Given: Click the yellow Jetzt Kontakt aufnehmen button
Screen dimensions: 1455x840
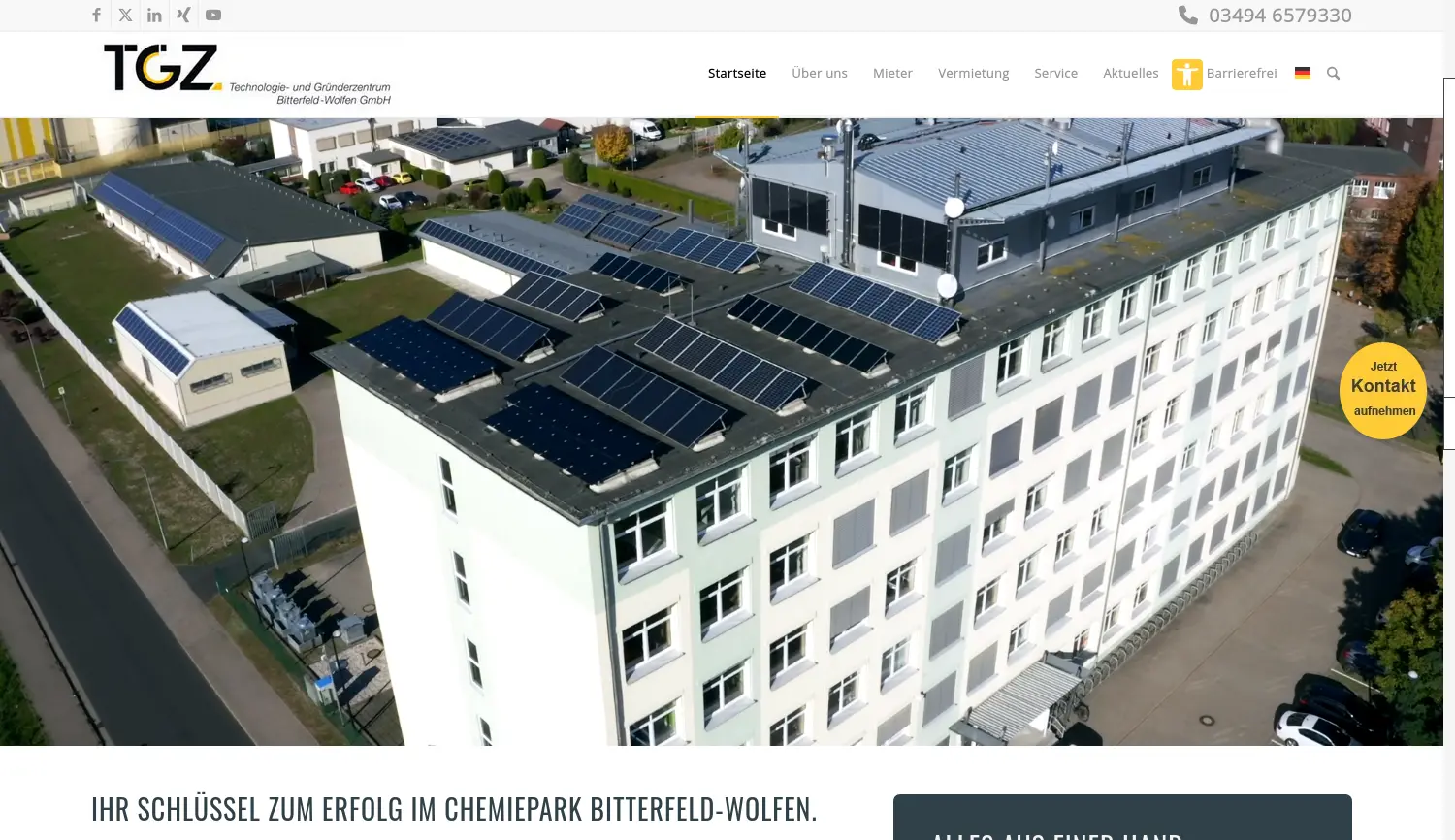Looking at the screenshot, I should (1383, 391).
